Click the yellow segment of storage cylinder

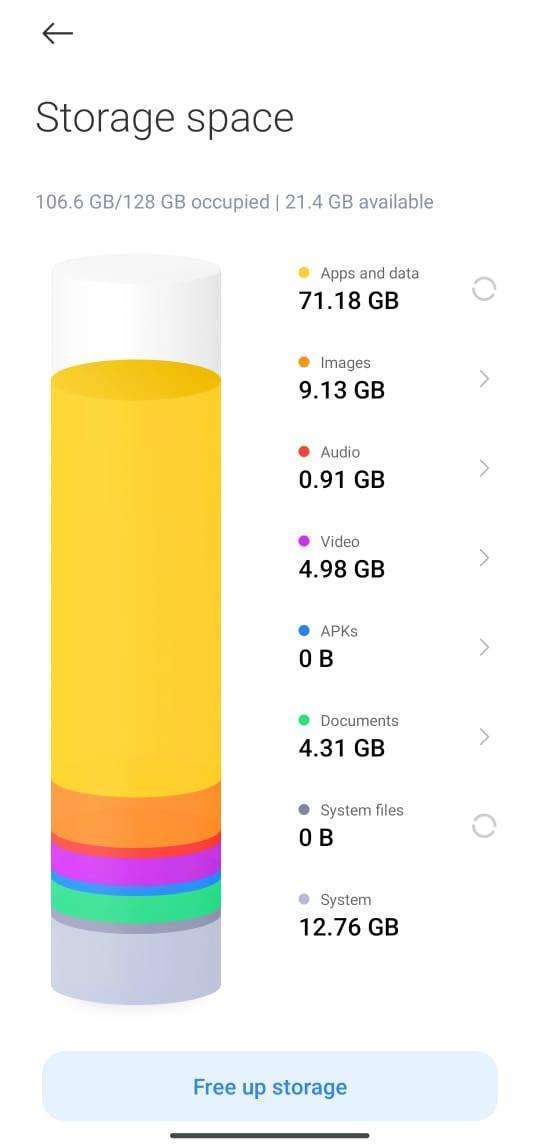click(x=136, y=578)
